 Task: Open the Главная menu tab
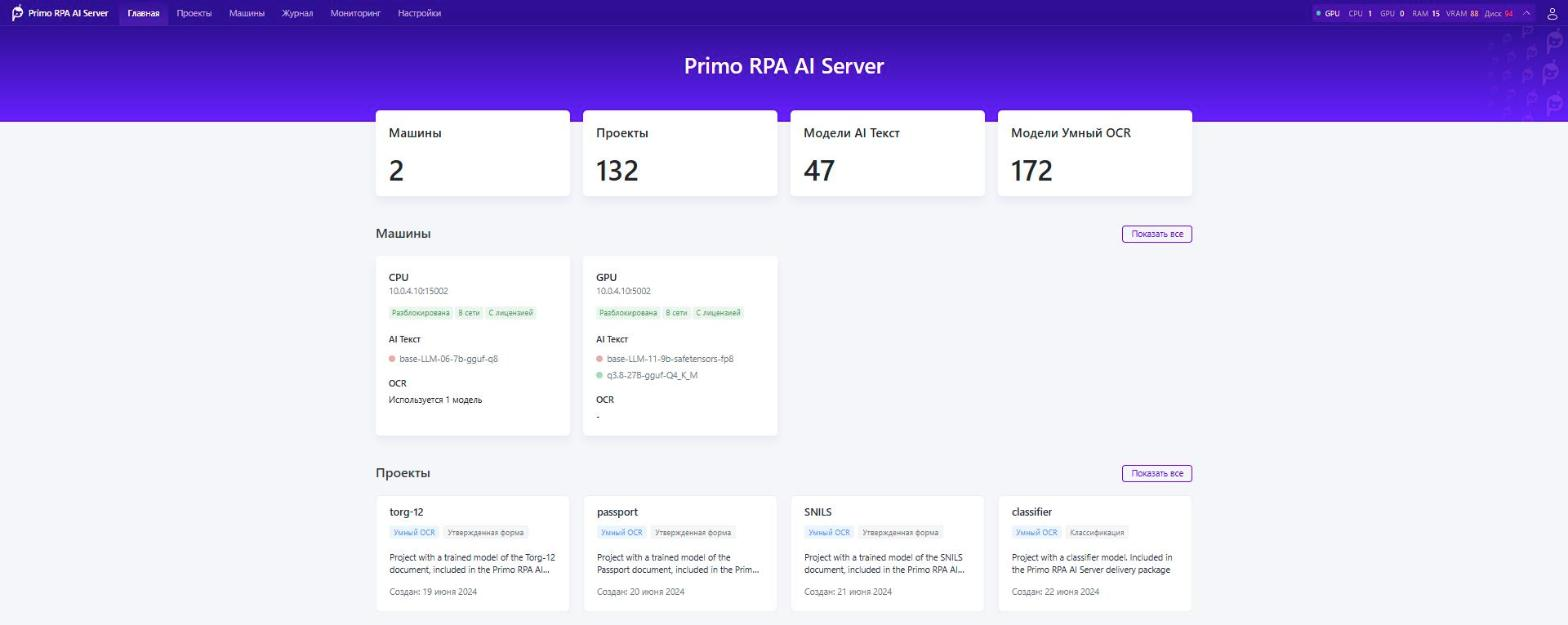click(143, 13)
